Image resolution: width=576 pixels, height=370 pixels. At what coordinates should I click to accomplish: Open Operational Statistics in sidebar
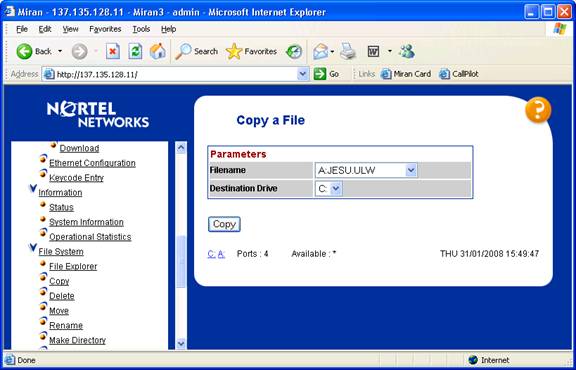point(90,237)
